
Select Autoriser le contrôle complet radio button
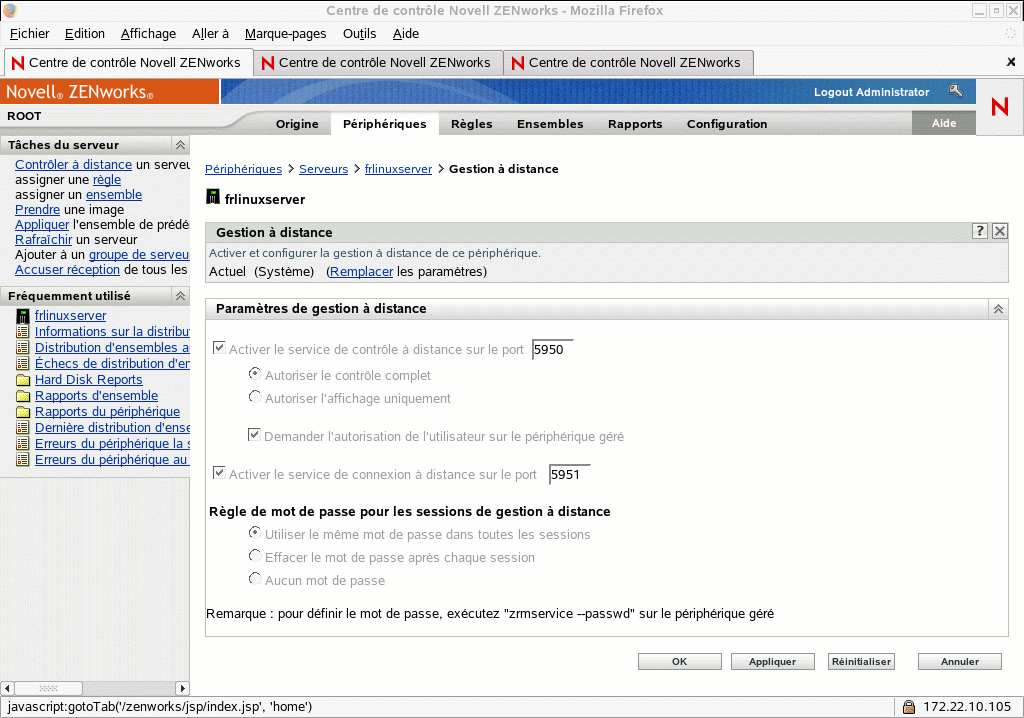[x=255, y=374]
